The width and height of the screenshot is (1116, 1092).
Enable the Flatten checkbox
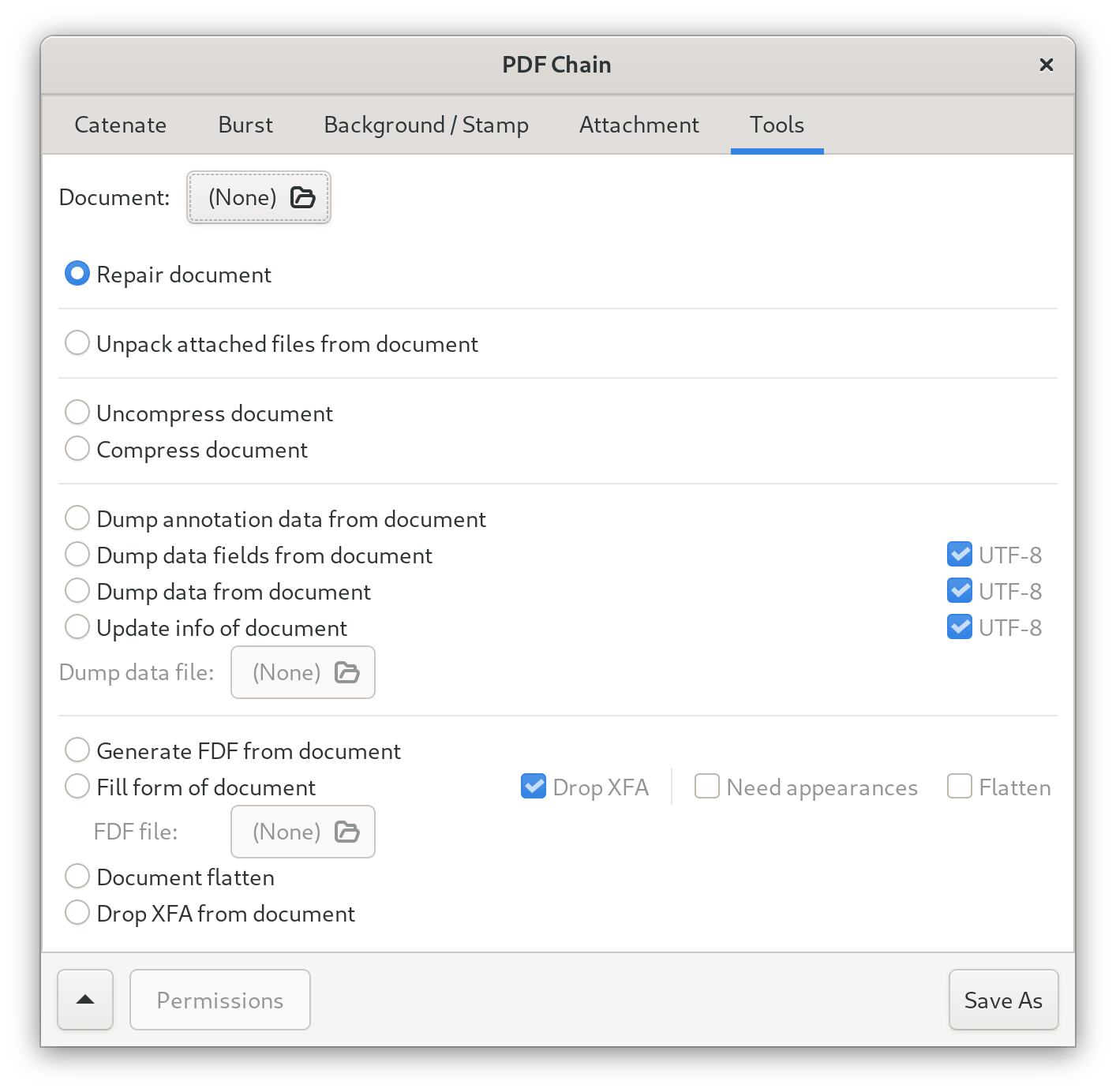pyautogui.click(x=960, y=787)
